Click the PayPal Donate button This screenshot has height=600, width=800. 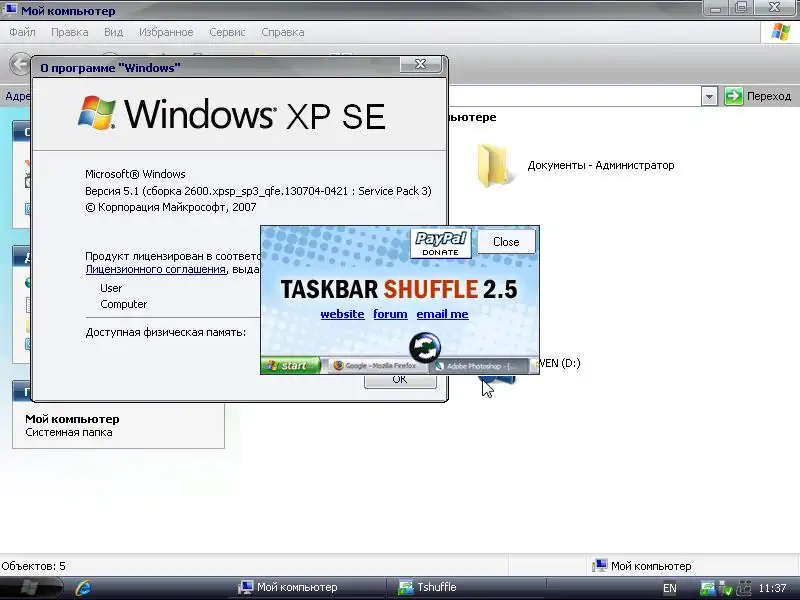[441, 243]
